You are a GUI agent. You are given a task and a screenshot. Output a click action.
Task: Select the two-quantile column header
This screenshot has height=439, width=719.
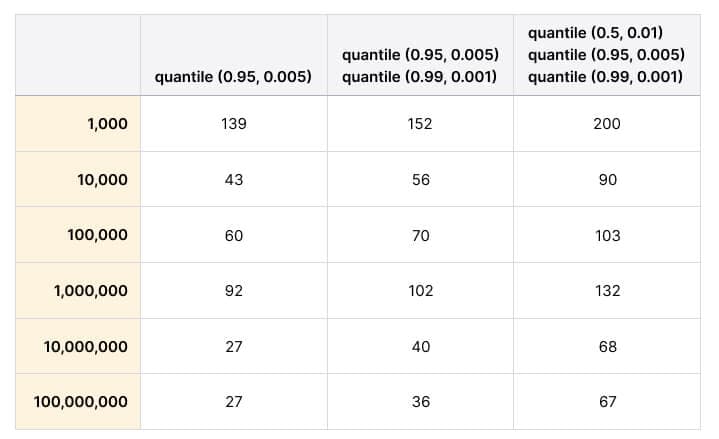[x=420, y=65]
